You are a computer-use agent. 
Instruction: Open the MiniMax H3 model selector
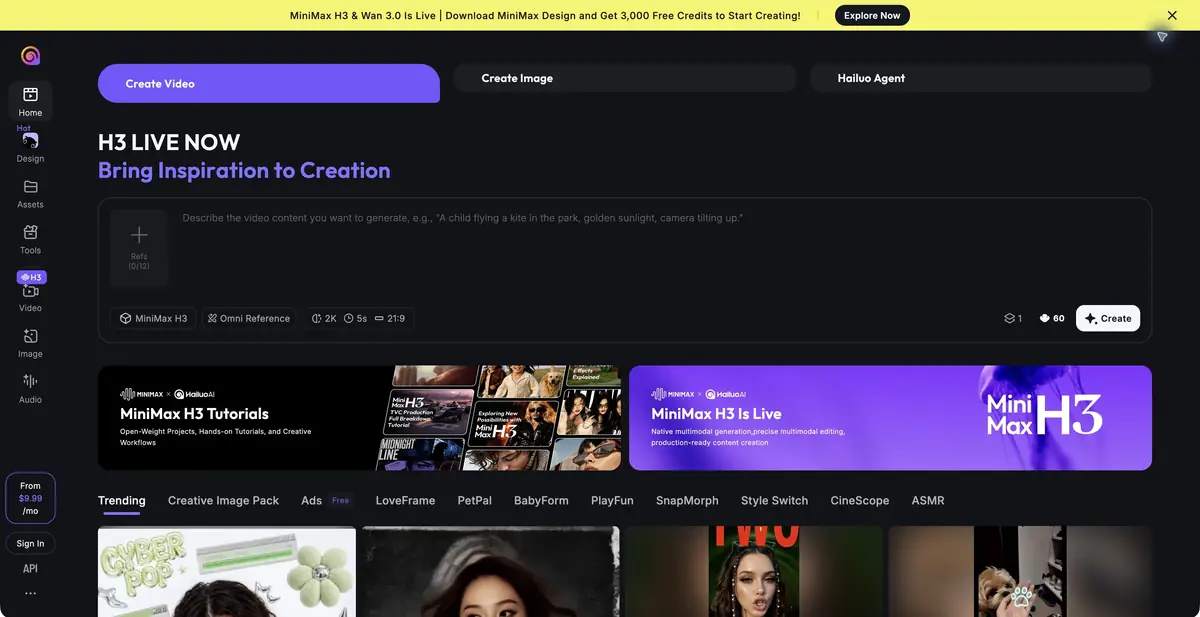click(153, 318)
